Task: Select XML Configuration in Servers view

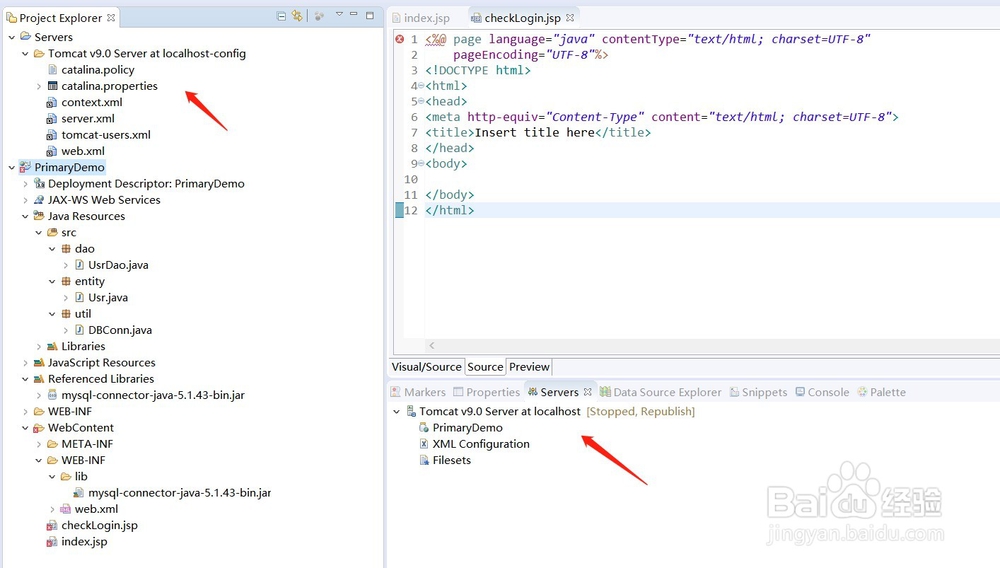Action: pos(481,444)
